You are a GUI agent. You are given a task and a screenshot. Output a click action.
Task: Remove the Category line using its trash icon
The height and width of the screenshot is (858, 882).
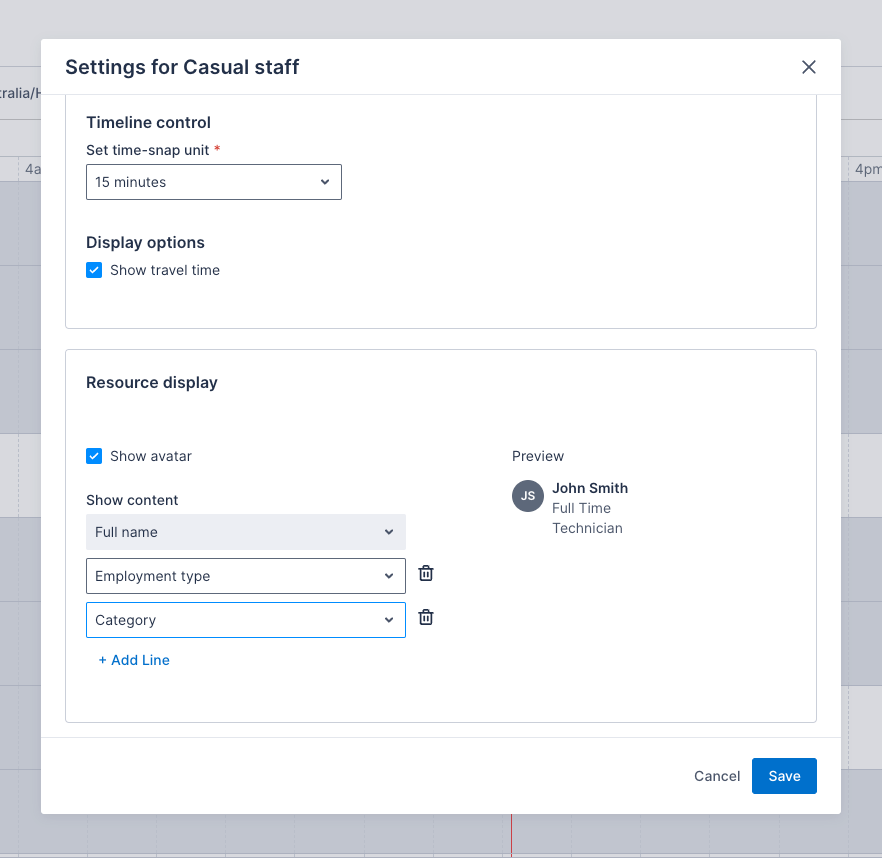425,617
